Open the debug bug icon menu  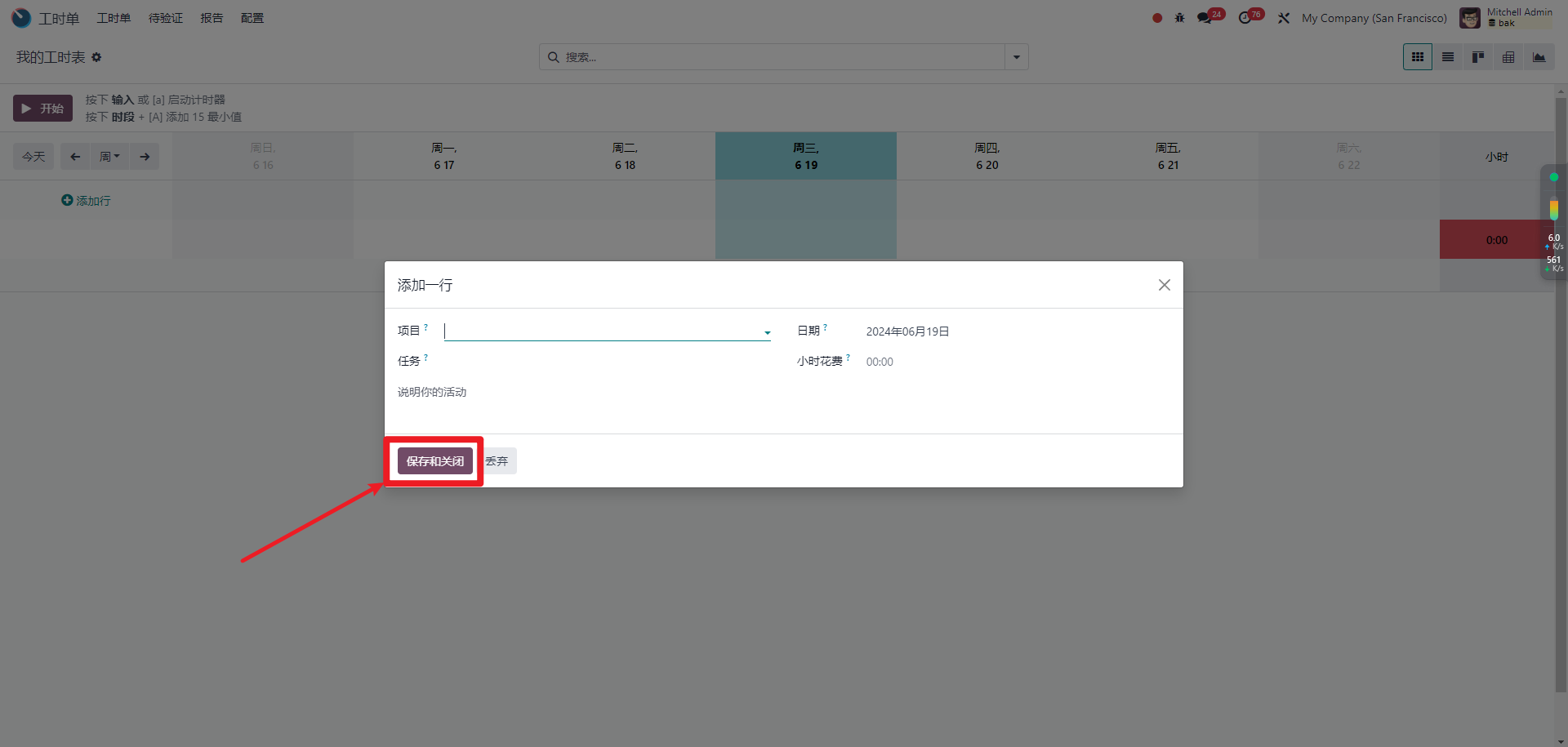click(1179, 18)
